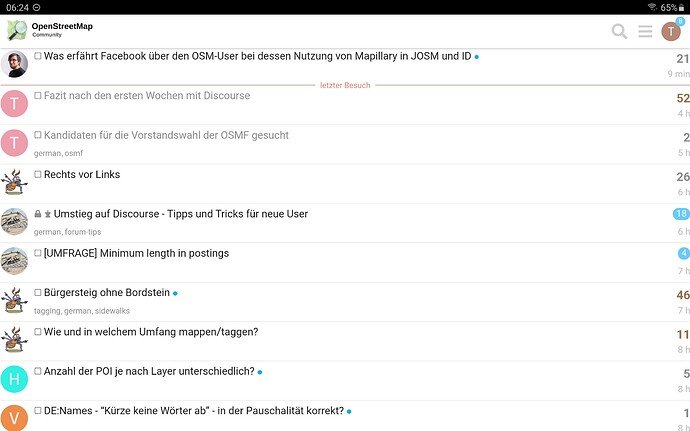Open topic Bürgersteig ohne Bordstein

(x=107, y=292)
